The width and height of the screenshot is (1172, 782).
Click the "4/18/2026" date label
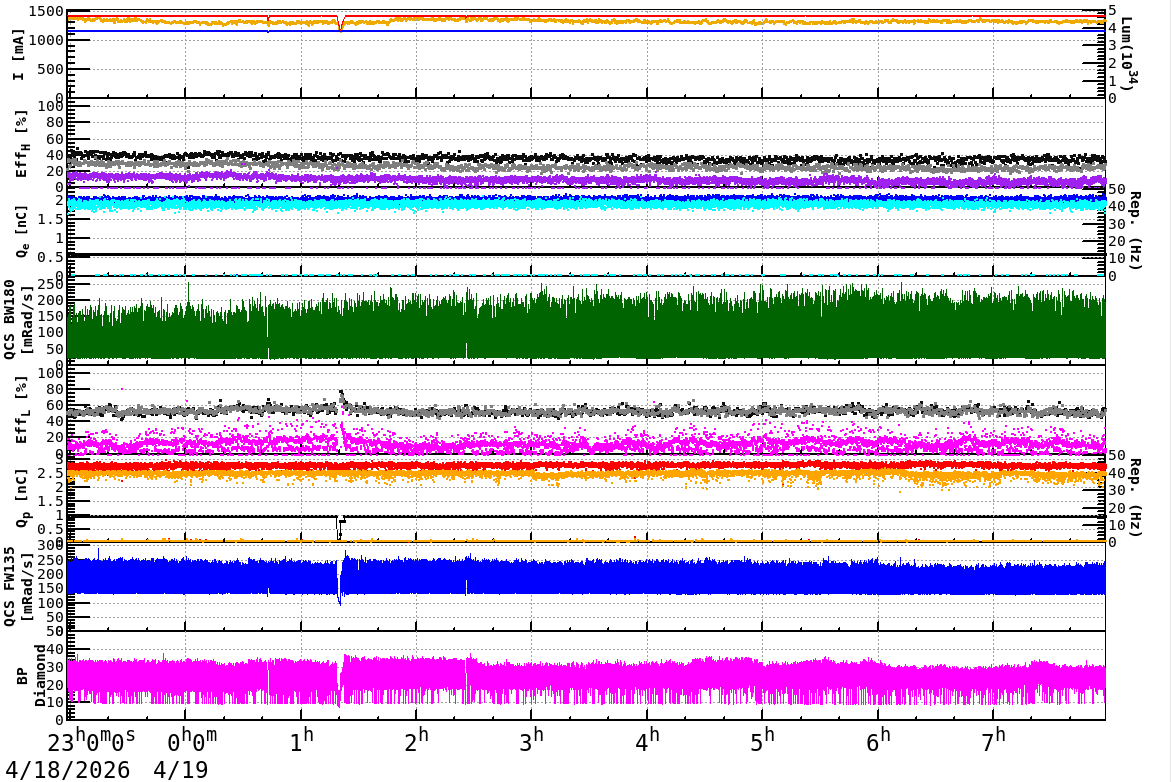coord(67,770)
